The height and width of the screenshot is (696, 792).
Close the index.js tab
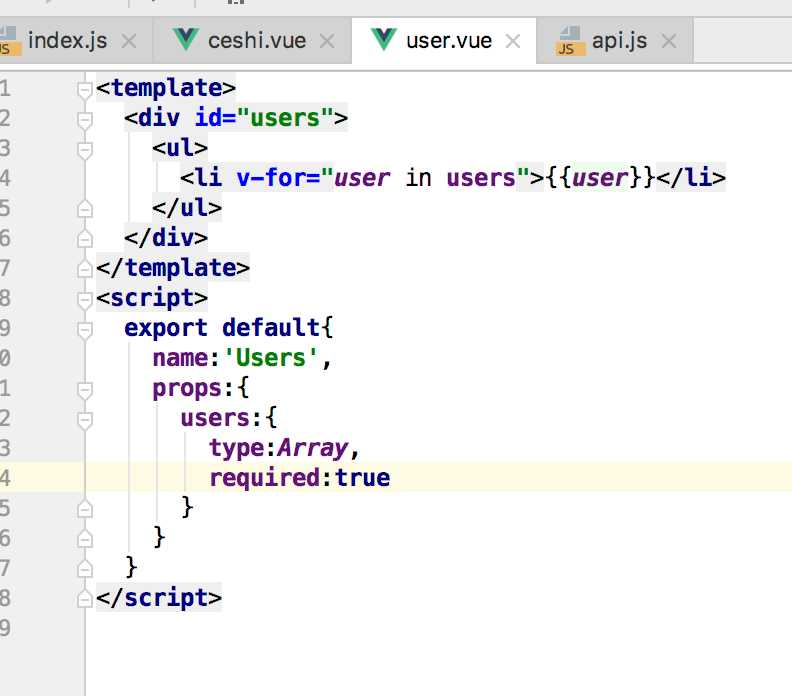pos(129,41)
